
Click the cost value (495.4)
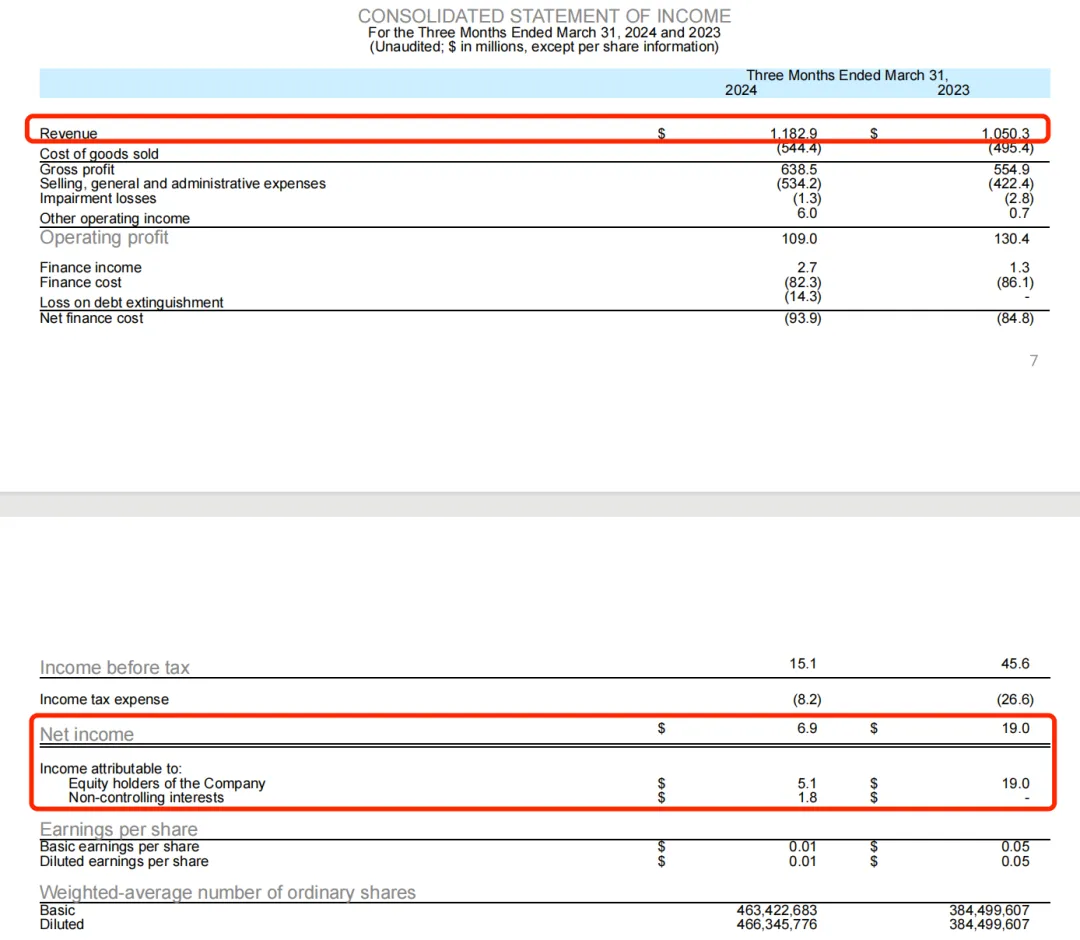point(1011,148)
